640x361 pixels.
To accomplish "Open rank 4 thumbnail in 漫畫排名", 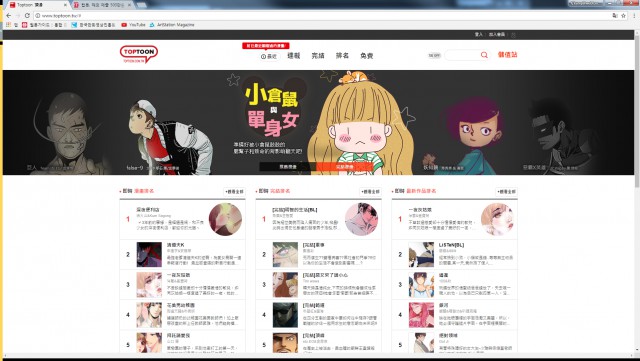I will [x=149, y=315].
